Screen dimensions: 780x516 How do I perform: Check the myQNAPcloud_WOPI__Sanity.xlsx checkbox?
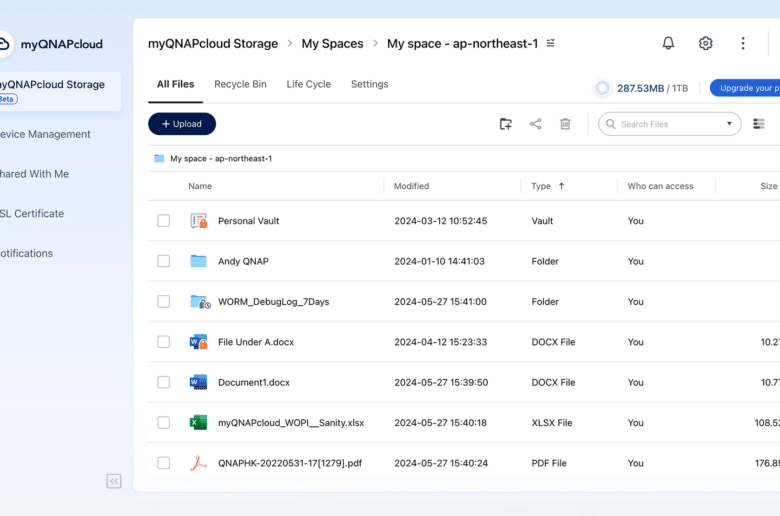click(x=164, y=422)
